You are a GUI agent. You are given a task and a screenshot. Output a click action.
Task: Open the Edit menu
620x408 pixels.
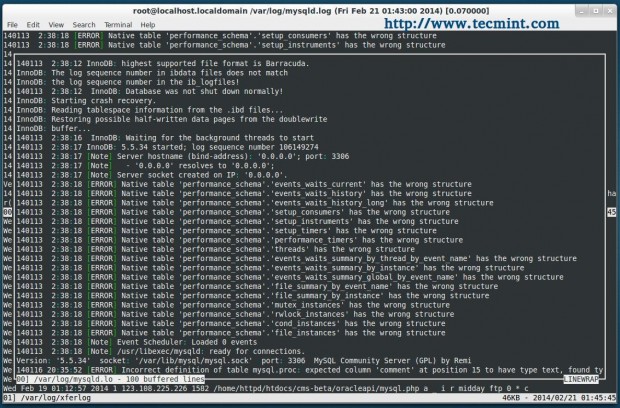click(x=33, y=25)
